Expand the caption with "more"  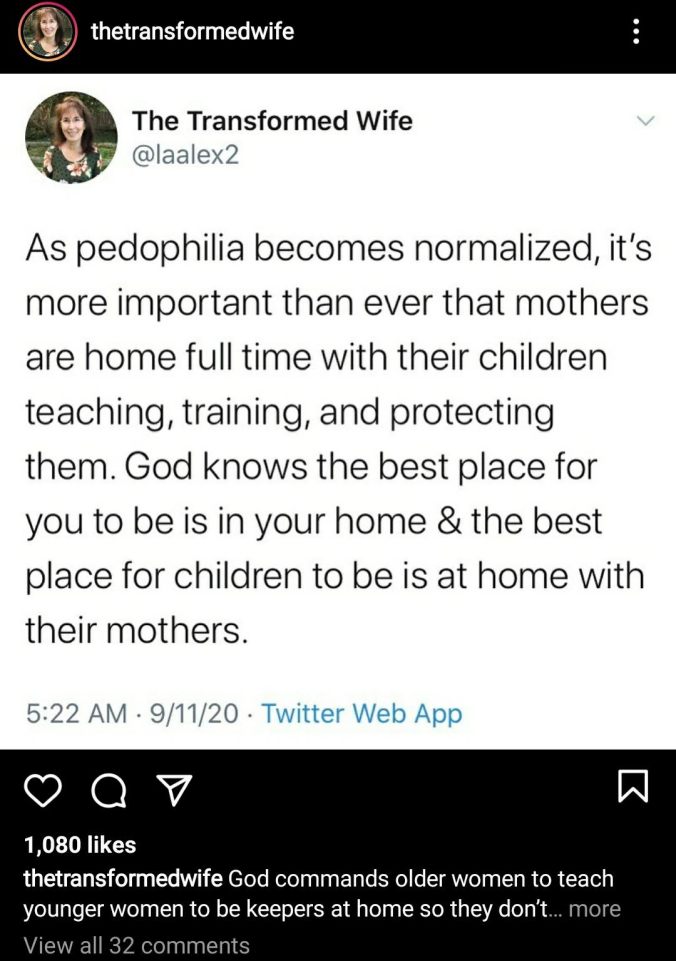[594, 909]
